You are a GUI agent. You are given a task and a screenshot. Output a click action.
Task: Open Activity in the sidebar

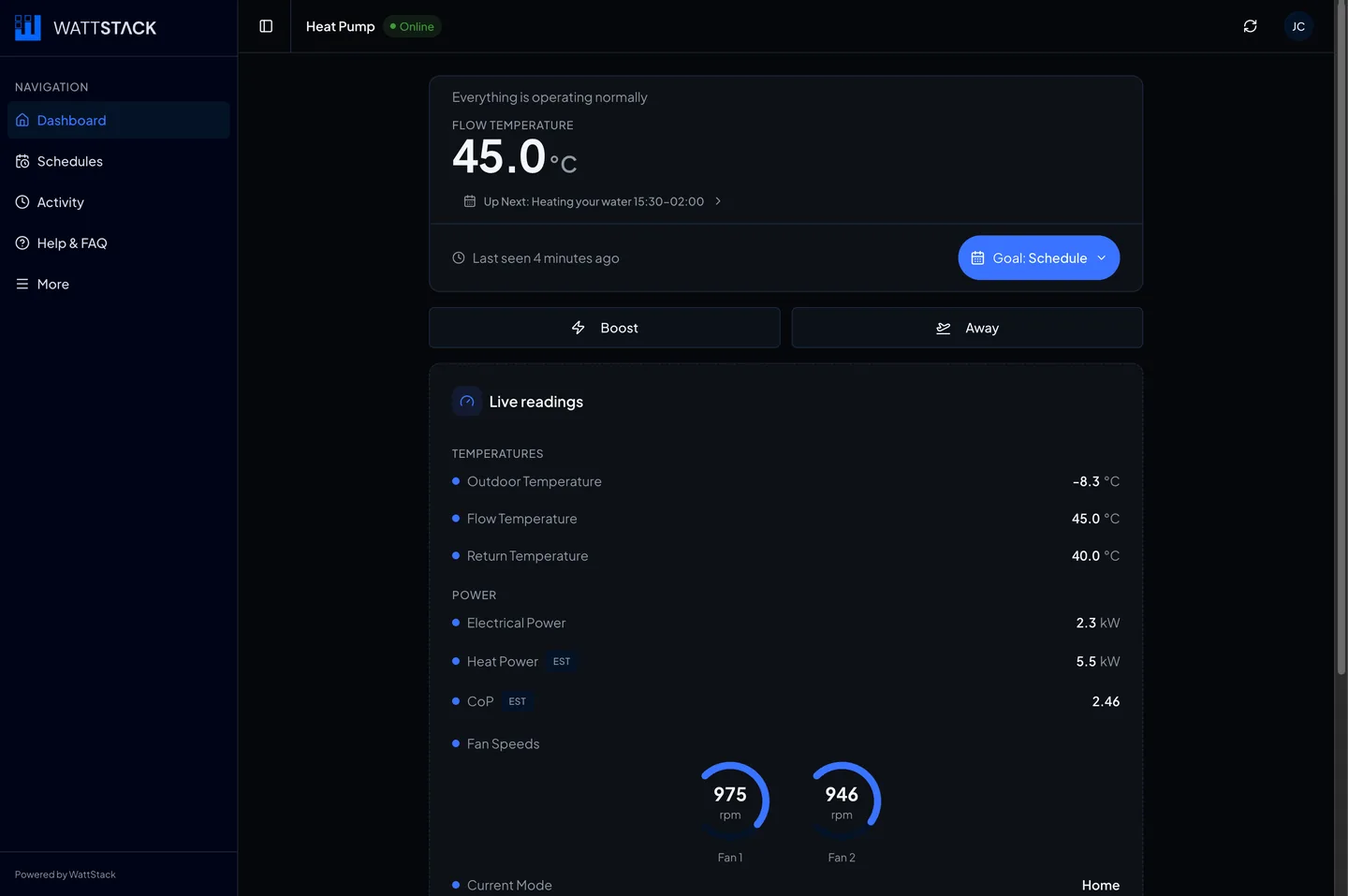point(119,202)
